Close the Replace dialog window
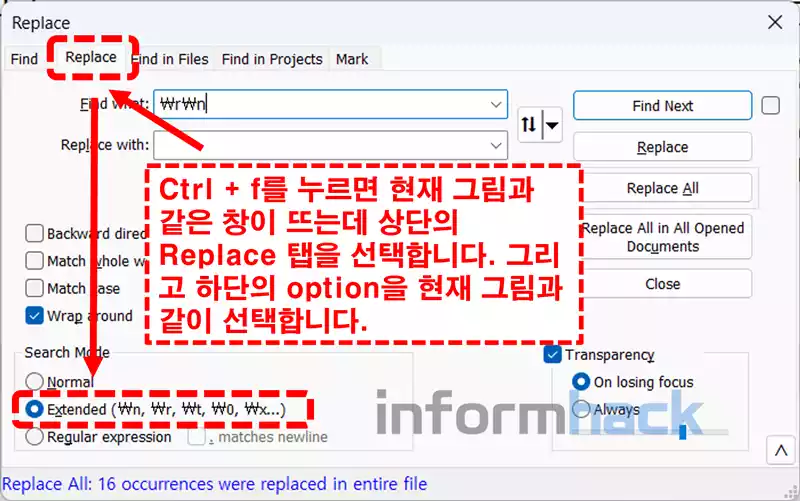This screenshot has width=800, height=501. [x=775, y=22]
